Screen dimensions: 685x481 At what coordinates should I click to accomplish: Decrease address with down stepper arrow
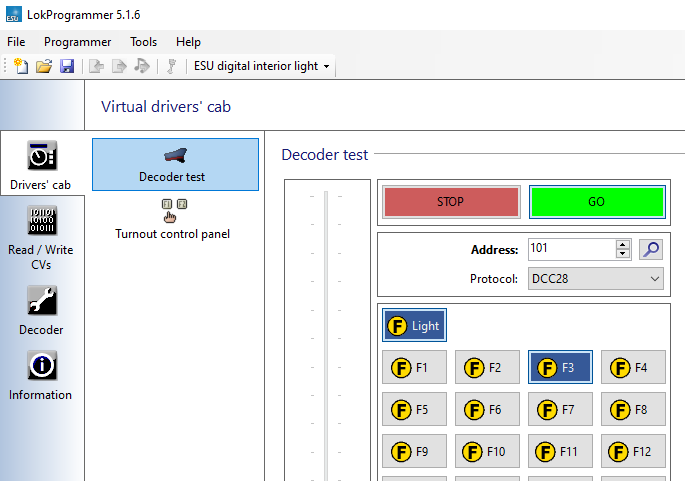pos(623,254)
